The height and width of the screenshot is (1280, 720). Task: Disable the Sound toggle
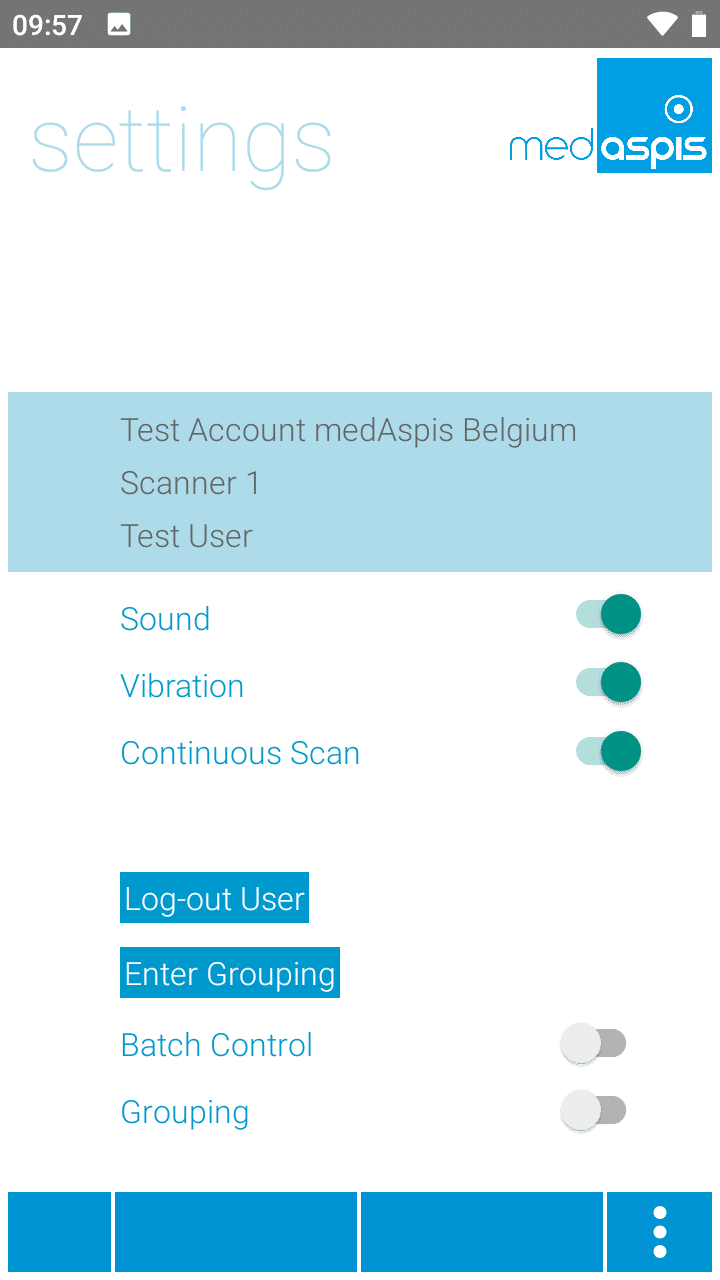(607, 614)
